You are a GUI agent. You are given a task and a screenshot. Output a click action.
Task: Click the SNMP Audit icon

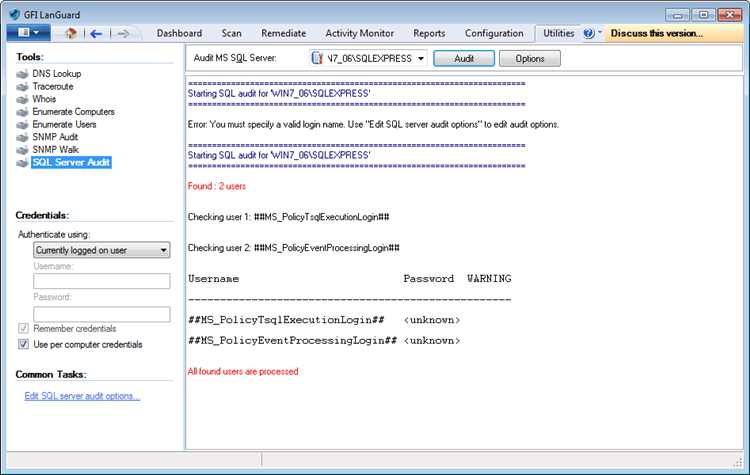point(22,137)
